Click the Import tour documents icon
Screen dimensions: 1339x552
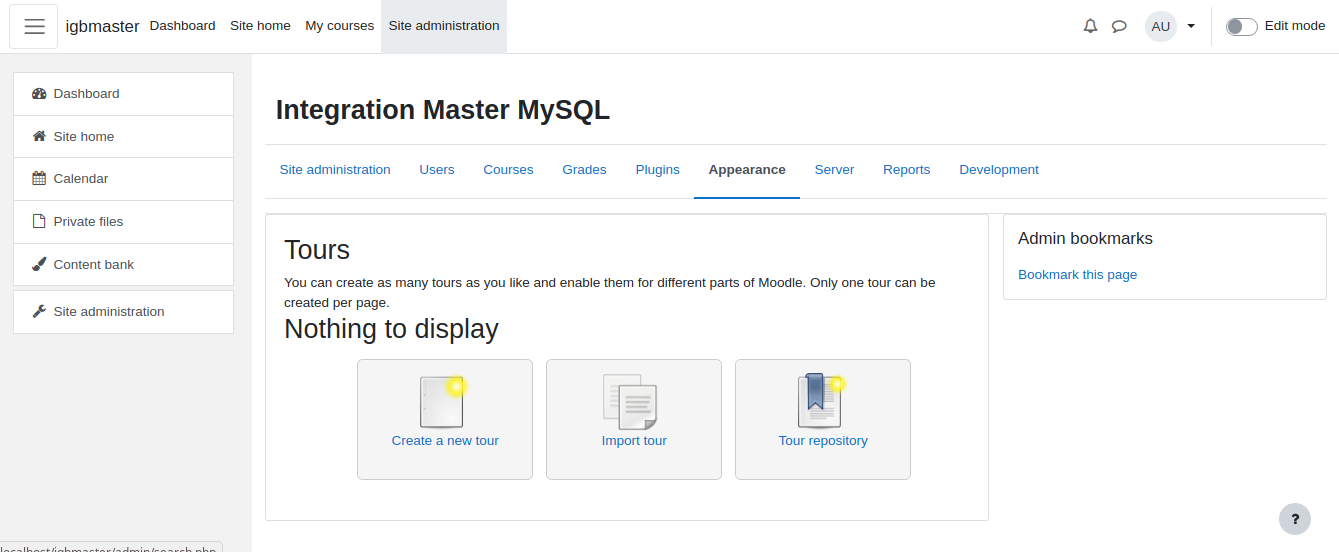(x=630, y=402)
